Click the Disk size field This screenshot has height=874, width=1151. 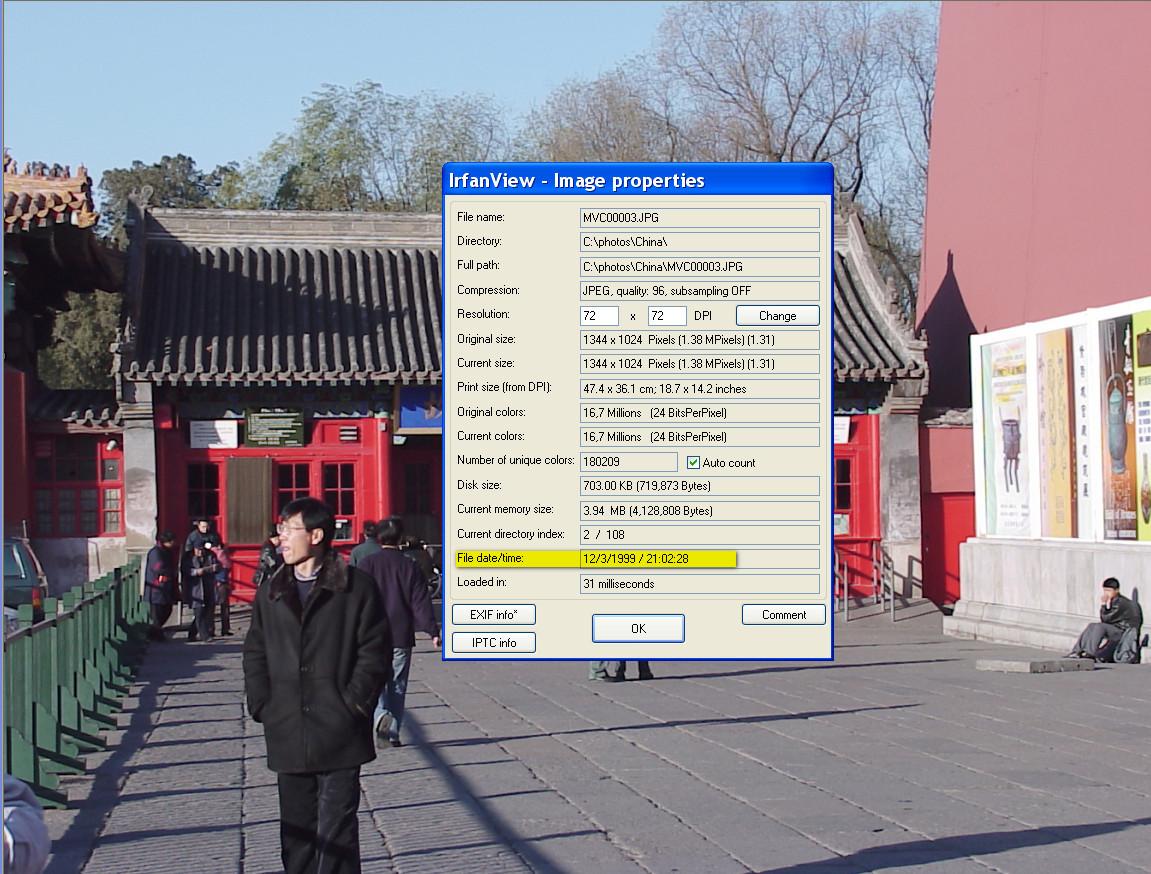point(699,486)
